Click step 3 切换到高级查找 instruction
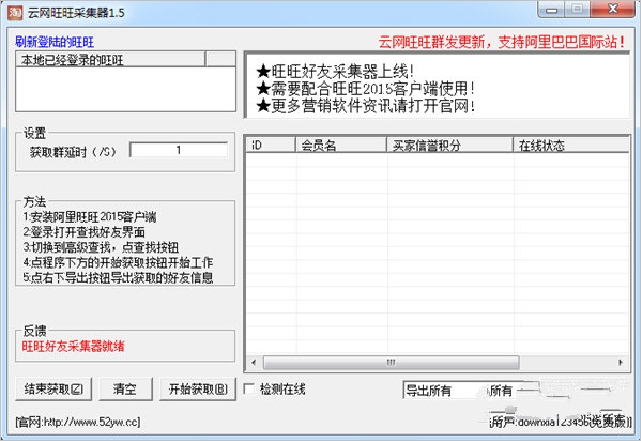Image resolution: width=641 pixels, height=441 pixels. 101,247
